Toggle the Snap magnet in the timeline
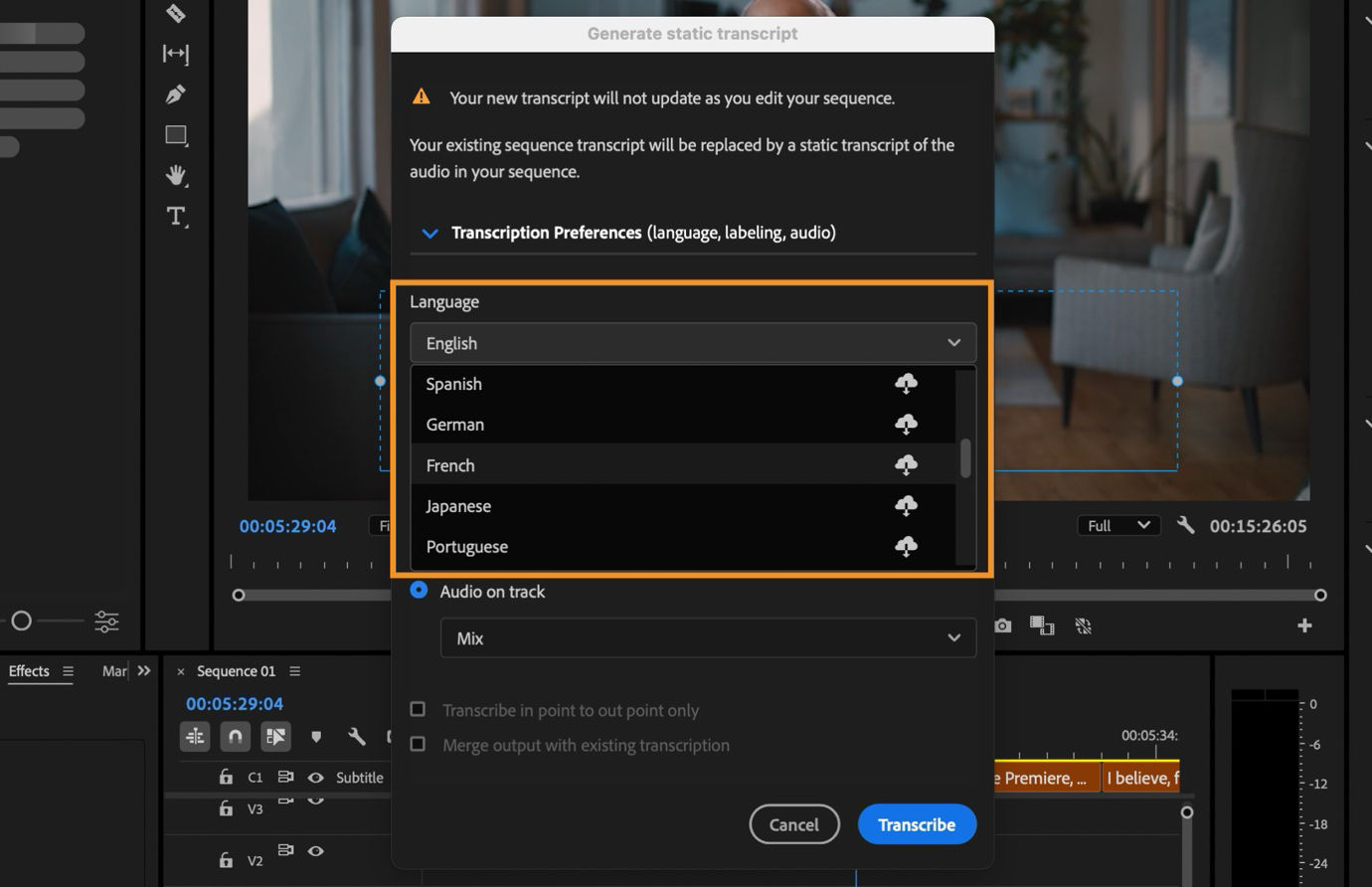 click(x=235, y=736)
